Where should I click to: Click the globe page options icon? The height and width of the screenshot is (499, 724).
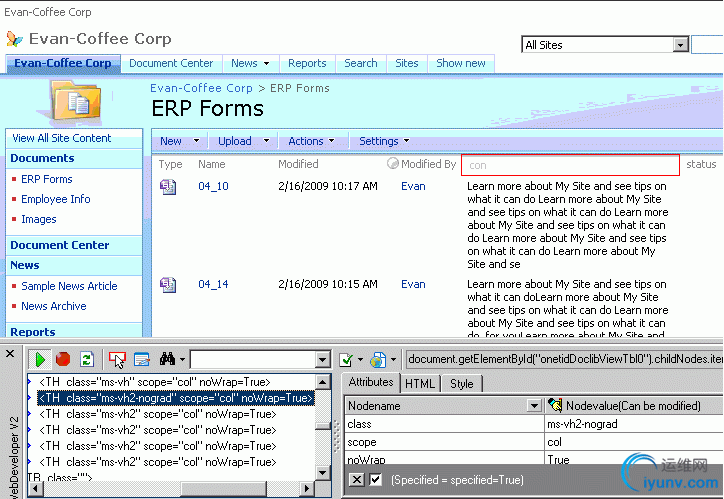(378, 360)
